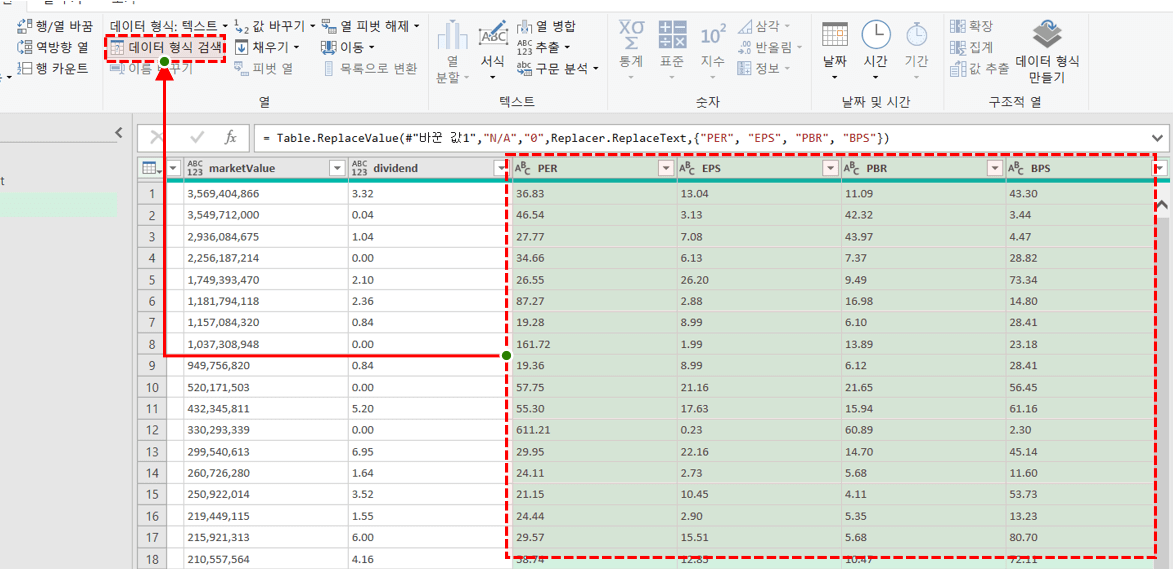Open the 값 바꾸기 (Replace Values) menu

(x=276, y=25)
